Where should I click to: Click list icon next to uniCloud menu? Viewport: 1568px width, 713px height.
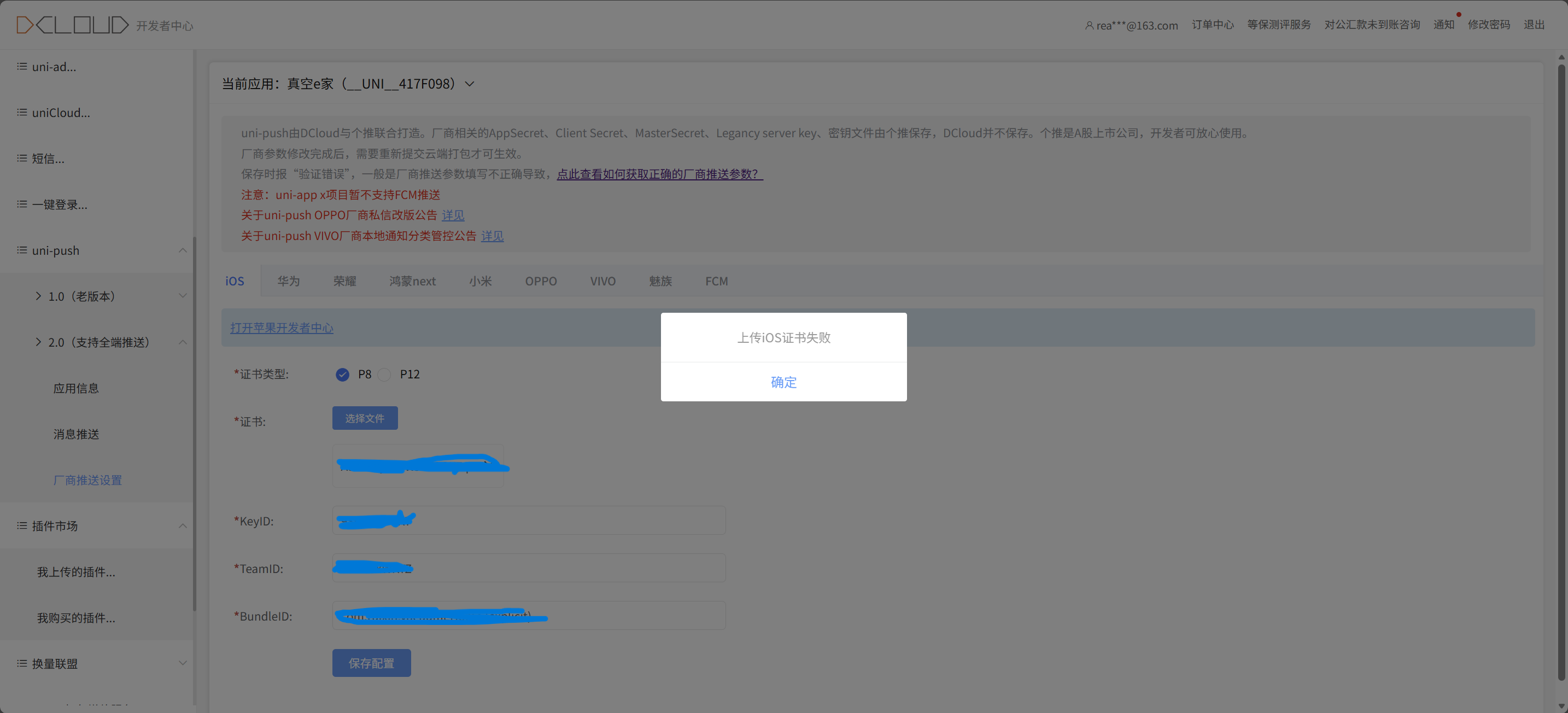click(22, 112)
